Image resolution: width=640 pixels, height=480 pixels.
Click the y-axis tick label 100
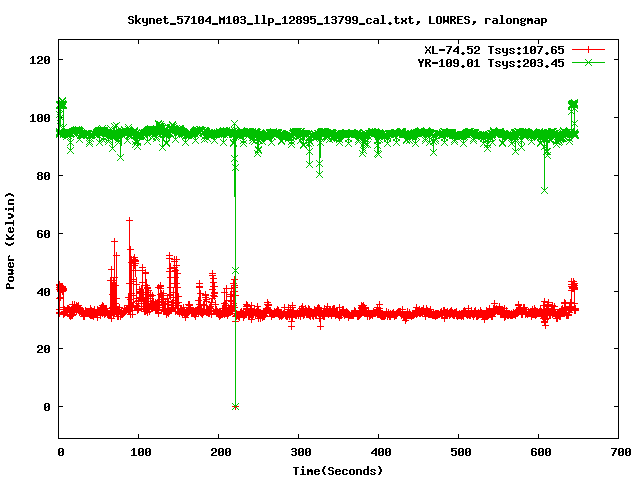[40, 118]
